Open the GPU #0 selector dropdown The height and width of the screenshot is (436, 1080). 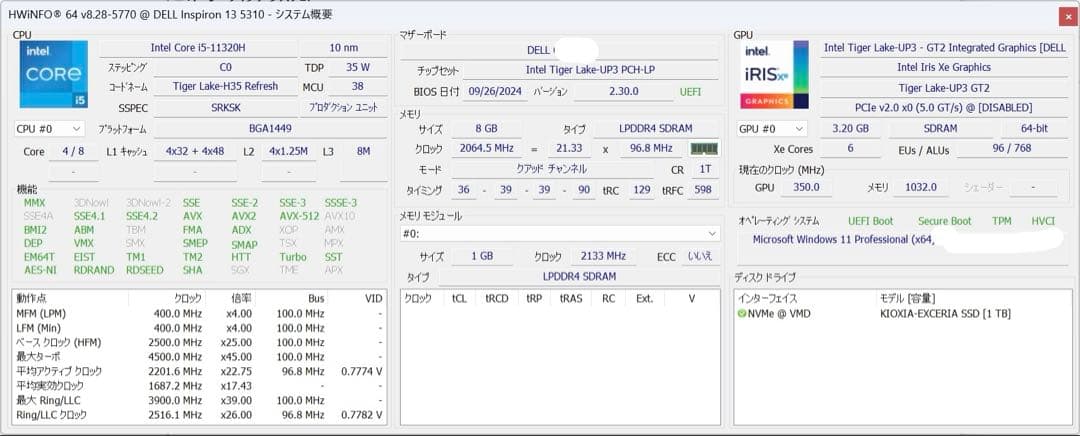coord(771,129)
